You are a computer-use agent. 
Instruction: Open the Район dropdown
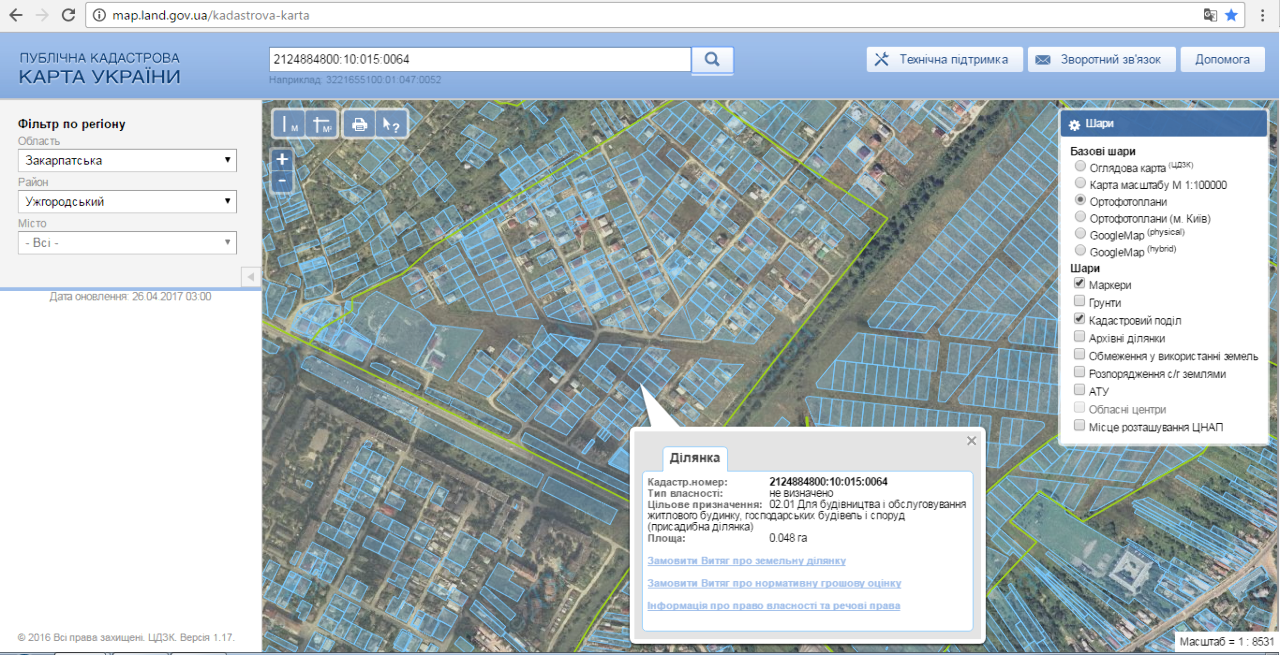pos(127,201)
